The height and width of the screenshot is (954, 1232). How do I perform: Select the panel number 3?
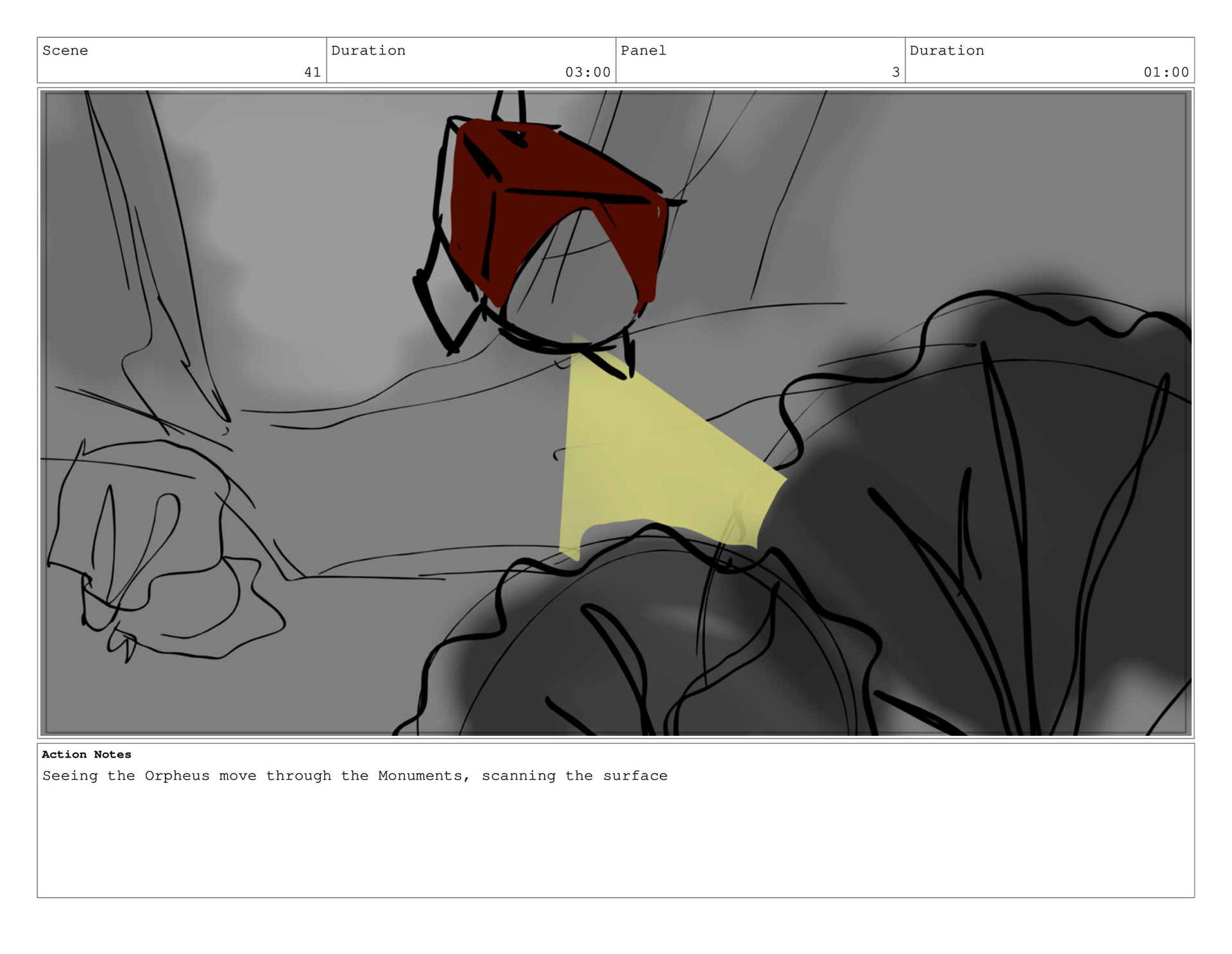point(895,72)
